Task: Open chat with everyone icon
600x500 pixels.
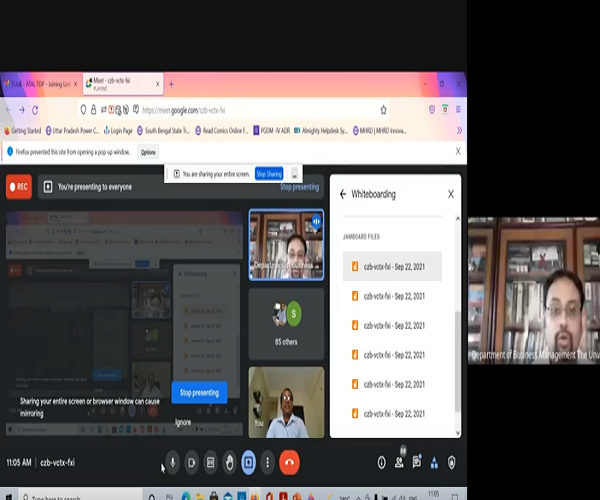Action: coord(417,463)
